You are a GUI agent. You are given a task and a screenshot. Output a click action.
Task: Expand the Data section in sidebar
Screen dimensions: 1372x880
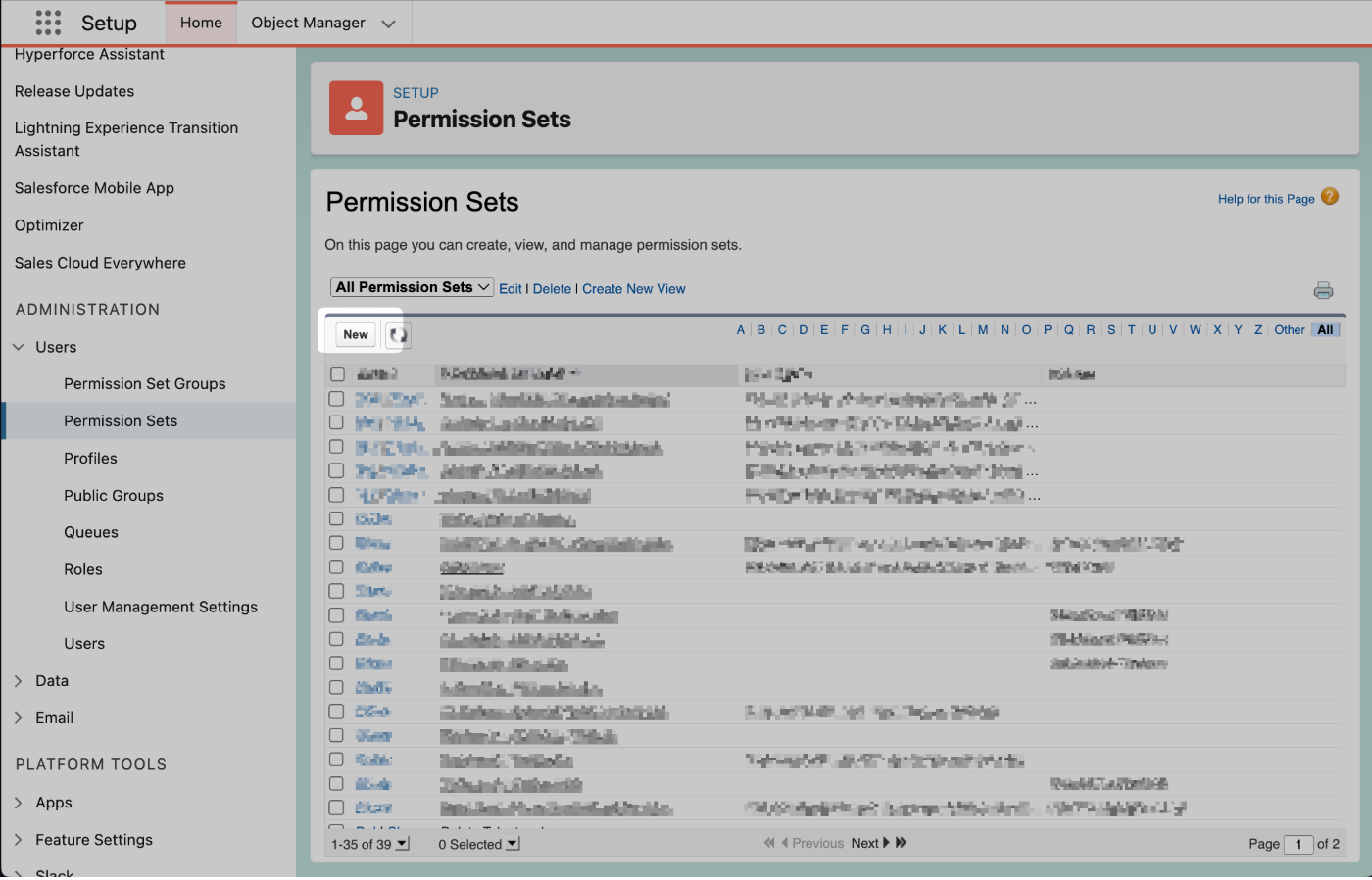pos(19,681)
